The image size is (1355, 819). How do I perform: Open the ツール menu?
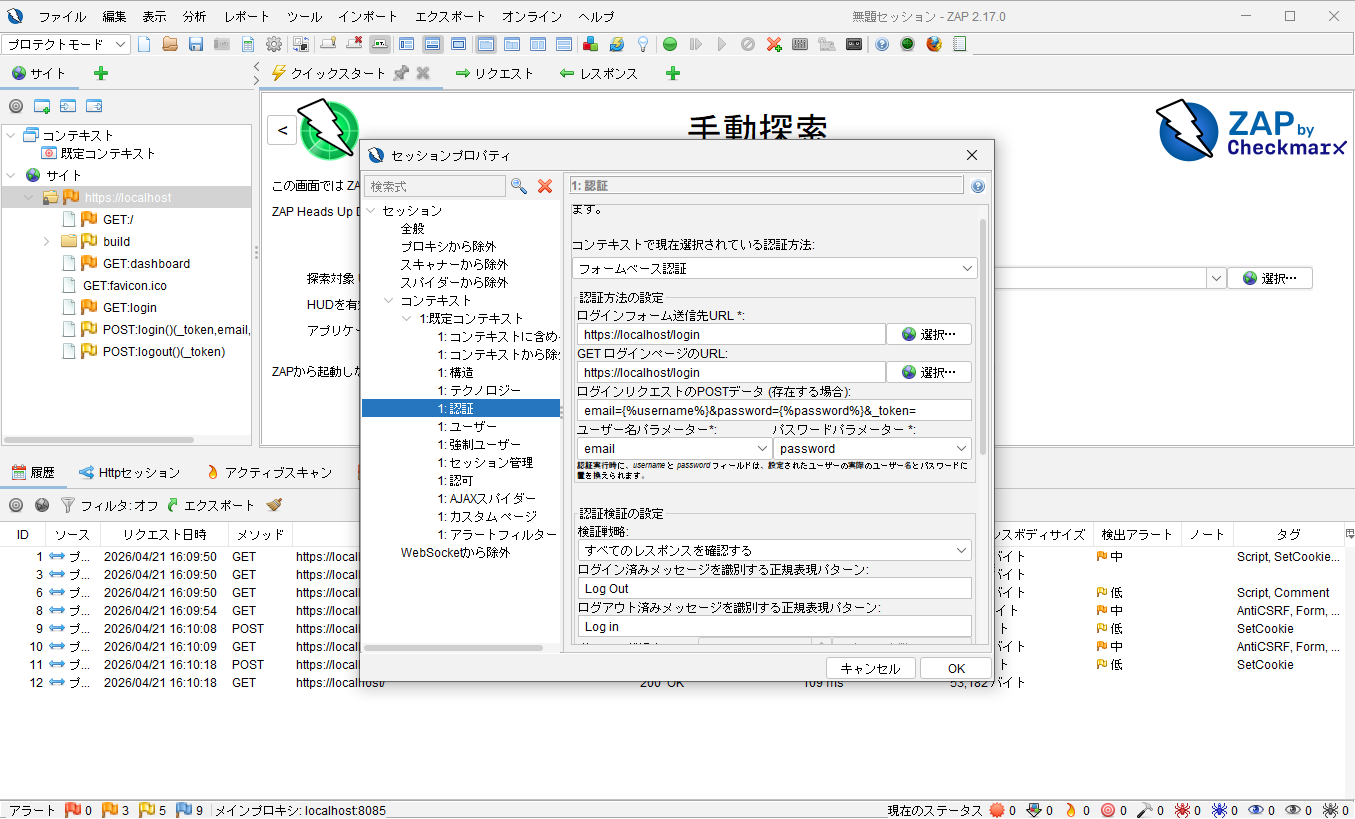304,17
